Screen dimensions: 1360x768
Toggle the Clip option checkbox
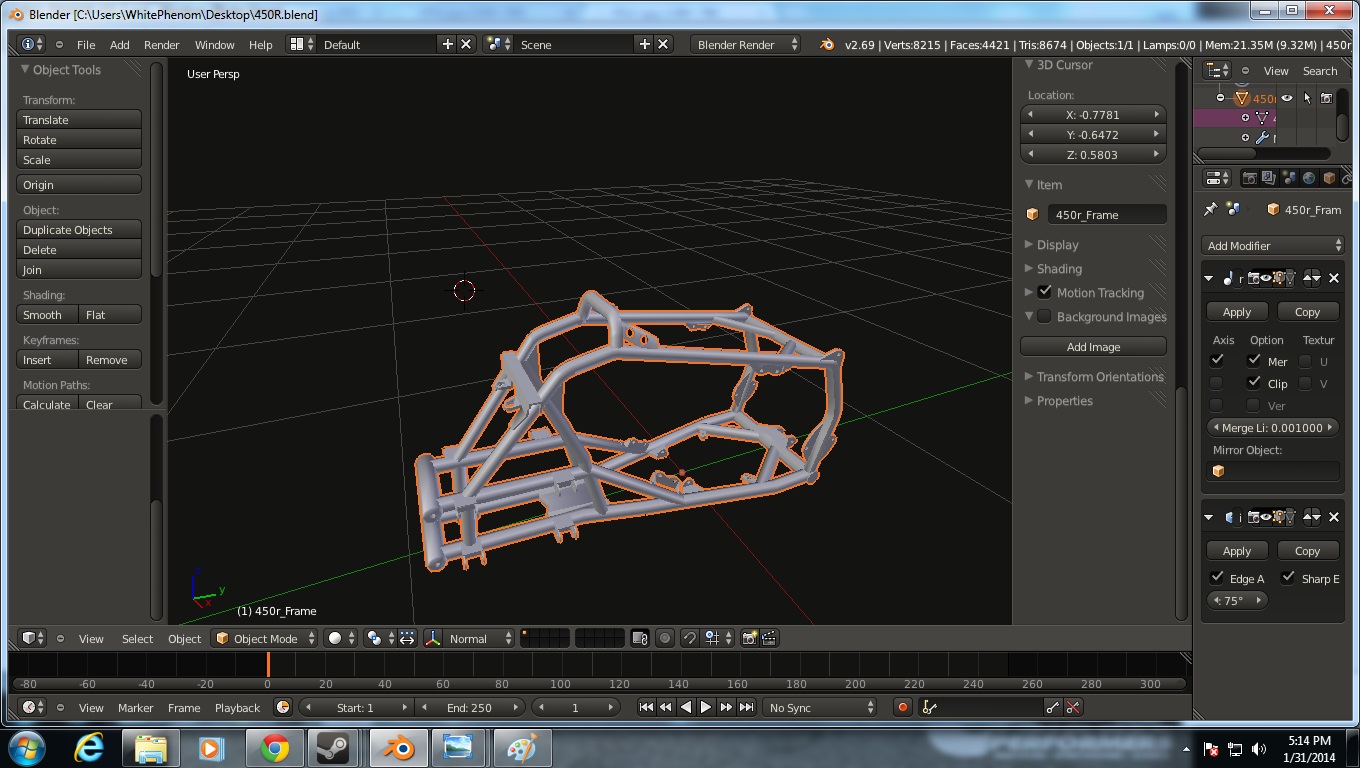1254,382
